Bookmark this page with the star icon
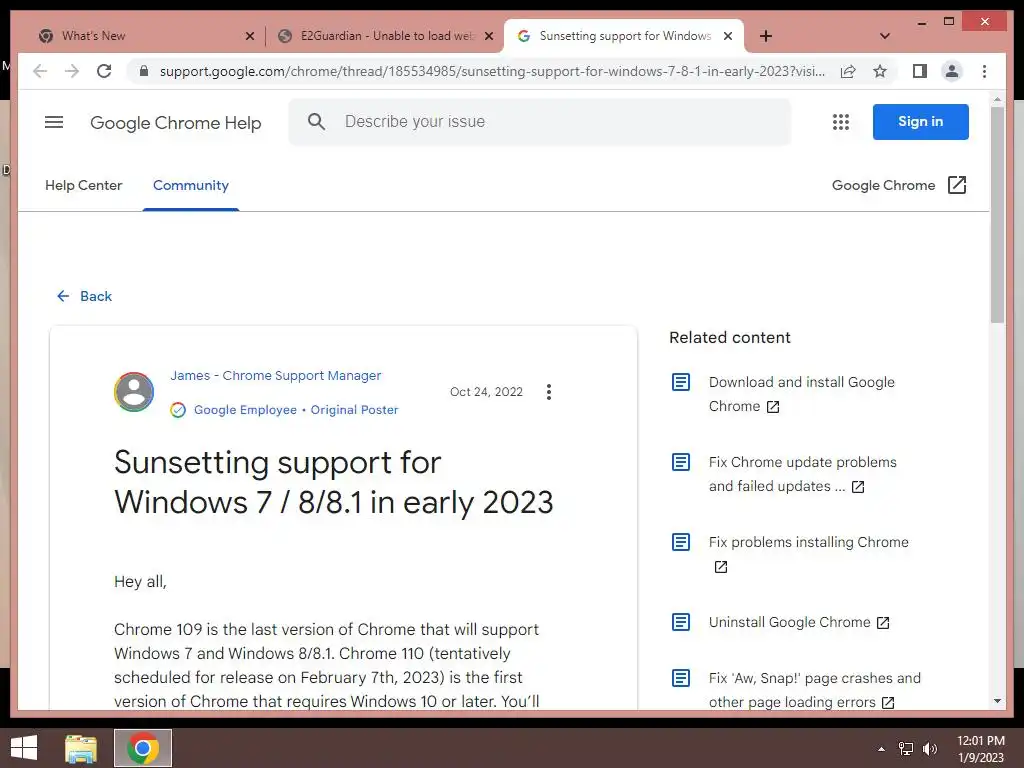The width and height of the screenshot is (1024, 768). [880, 71]
